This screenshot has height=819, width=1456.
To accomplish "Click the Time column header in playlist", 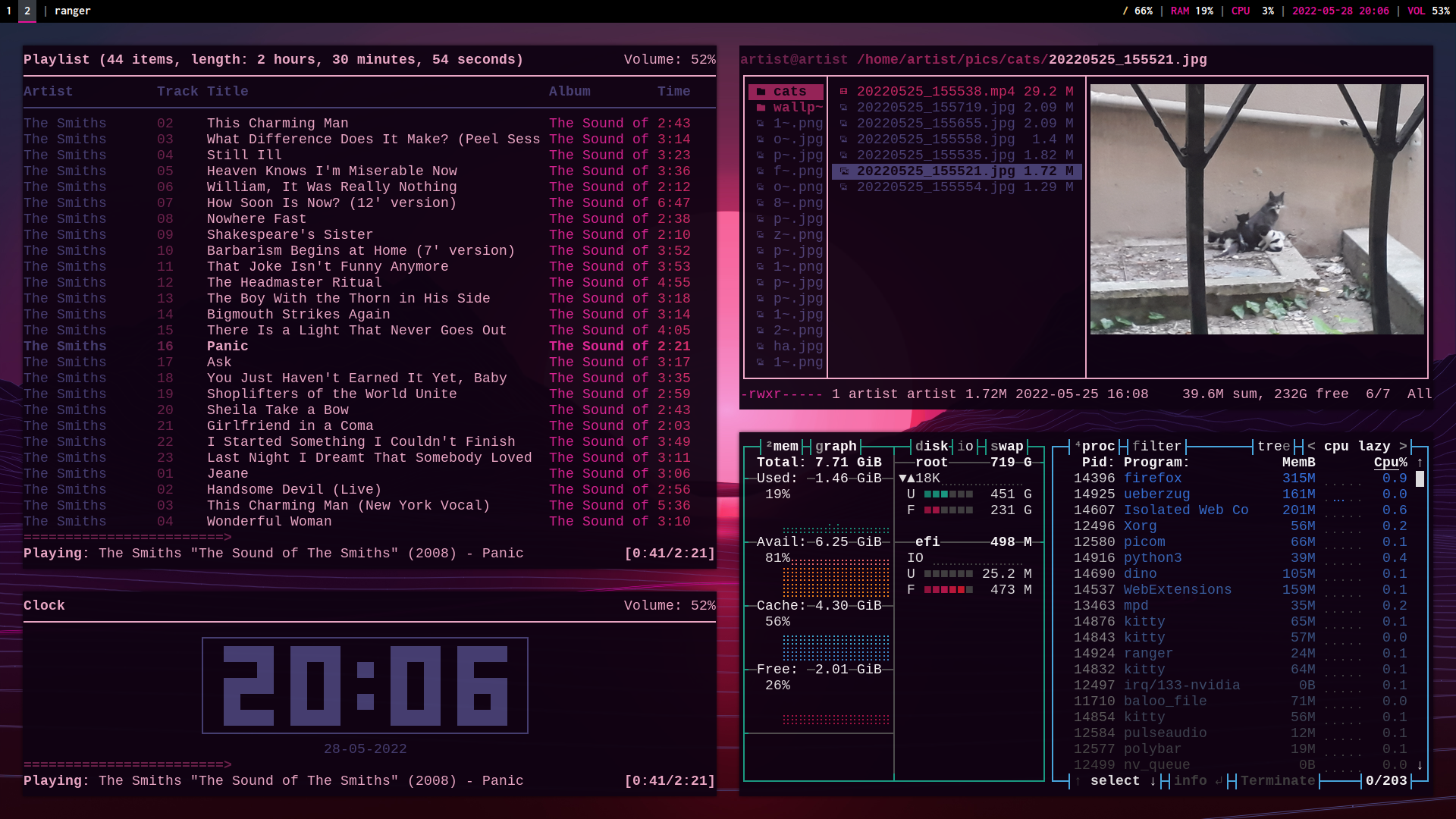I will pyautogui.click(x=674, y=92).
